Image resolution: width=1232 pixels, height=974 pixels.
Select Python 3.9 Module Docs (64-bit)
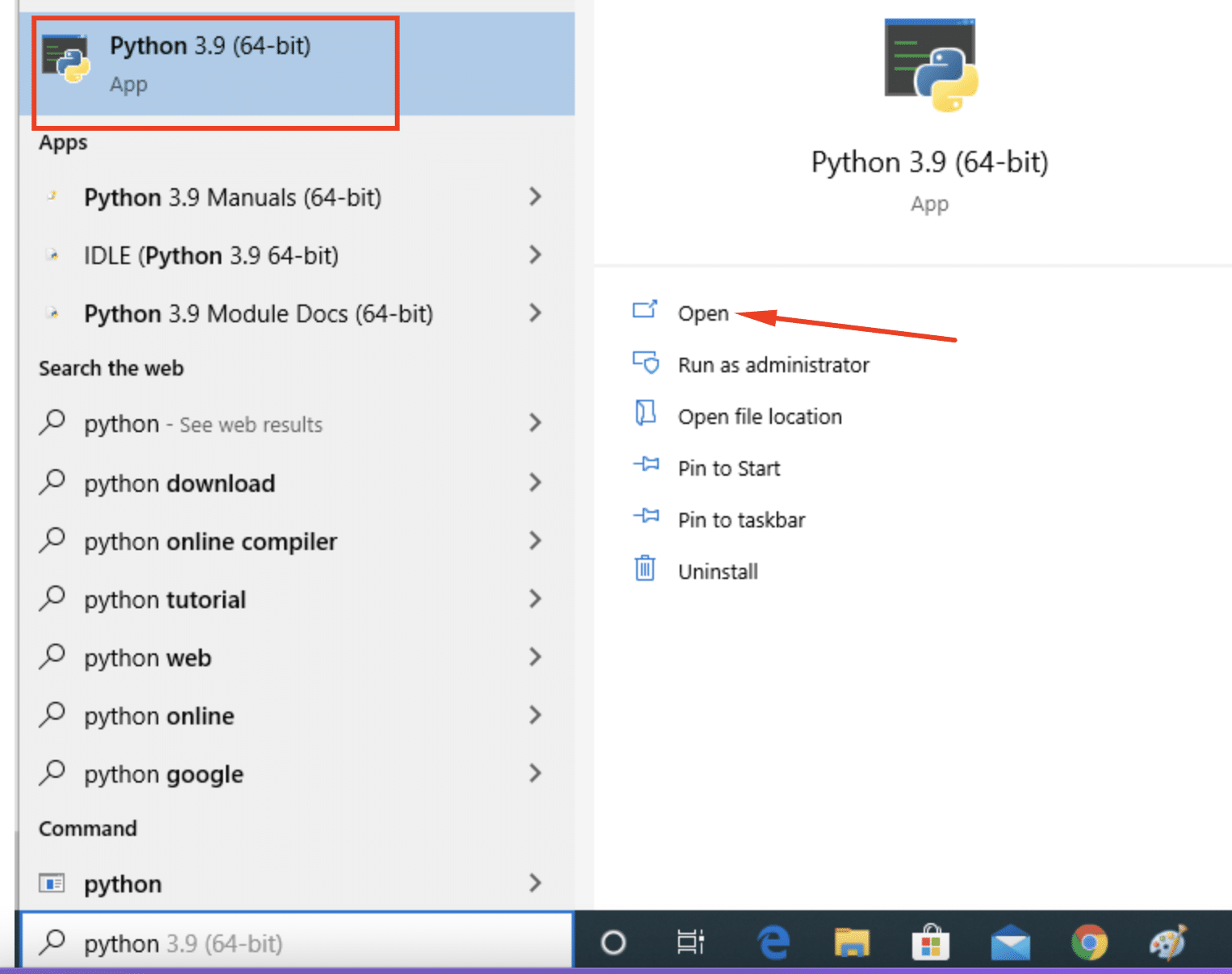[296, 313]
